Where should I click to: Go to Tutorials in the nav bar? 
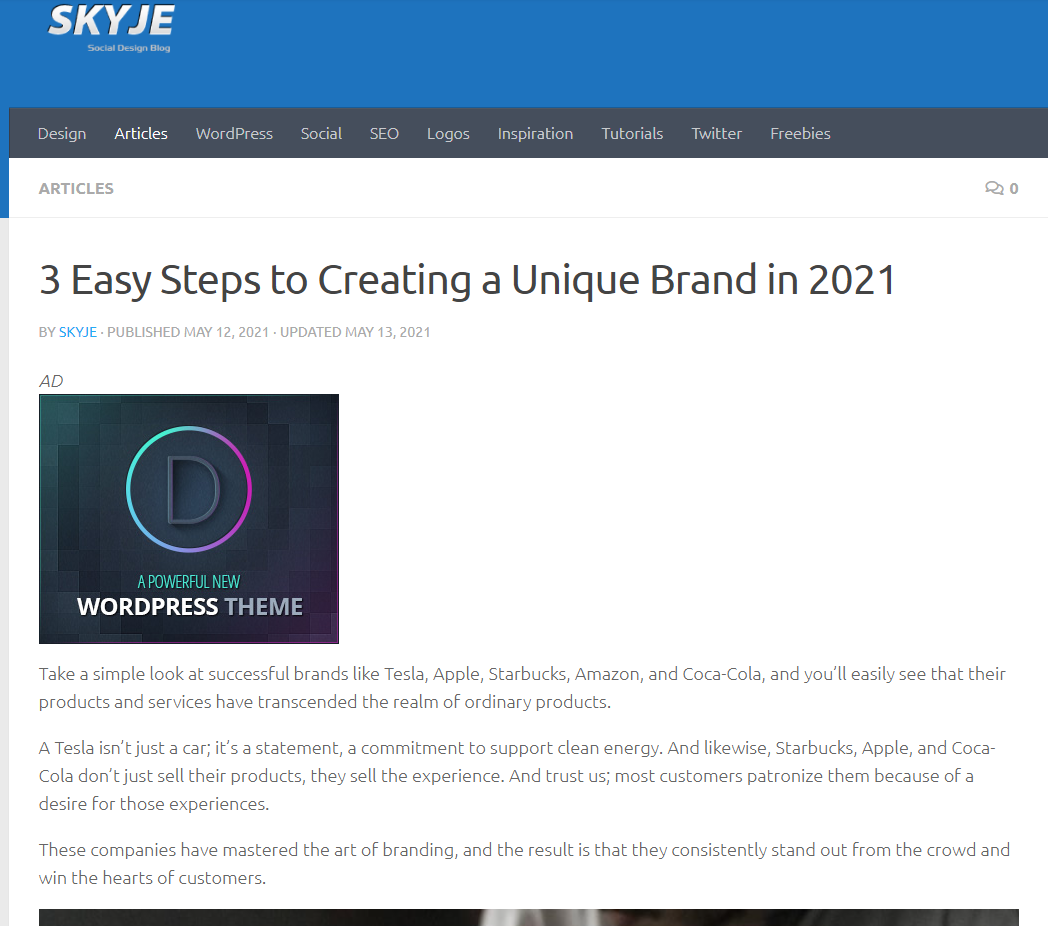click(632, 133)
